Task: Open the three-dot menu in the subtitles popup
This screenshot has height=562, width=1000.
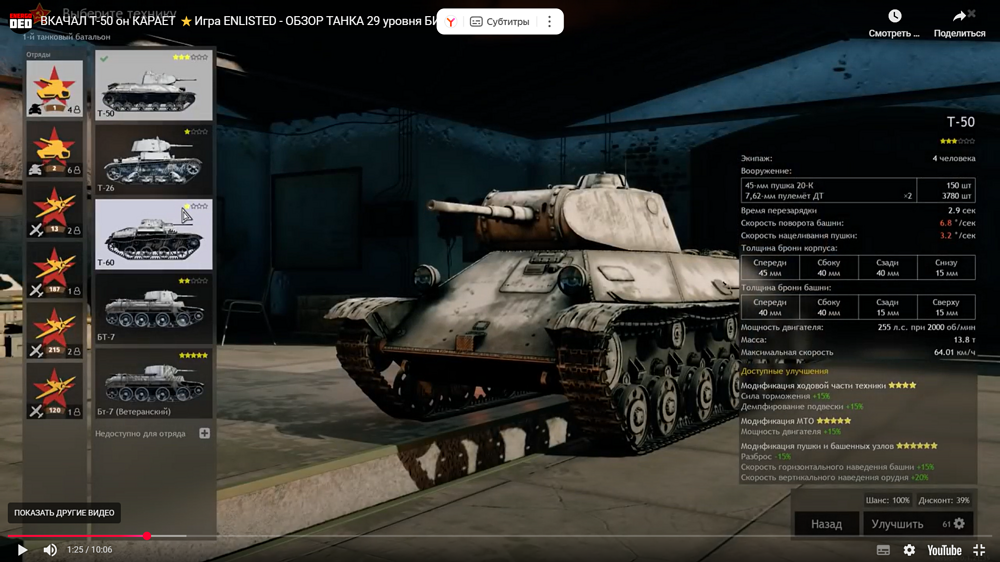Action: [x=549, y=22]
